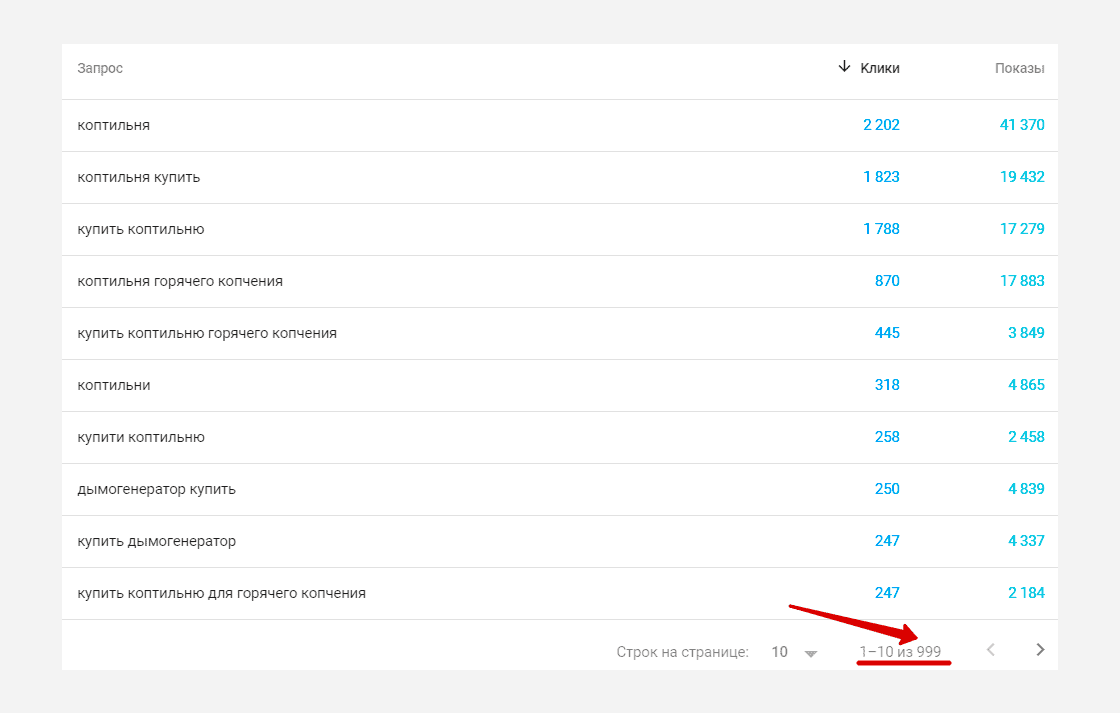
Task: Click the sort arrow next to Клики
Action: [844, 66]
